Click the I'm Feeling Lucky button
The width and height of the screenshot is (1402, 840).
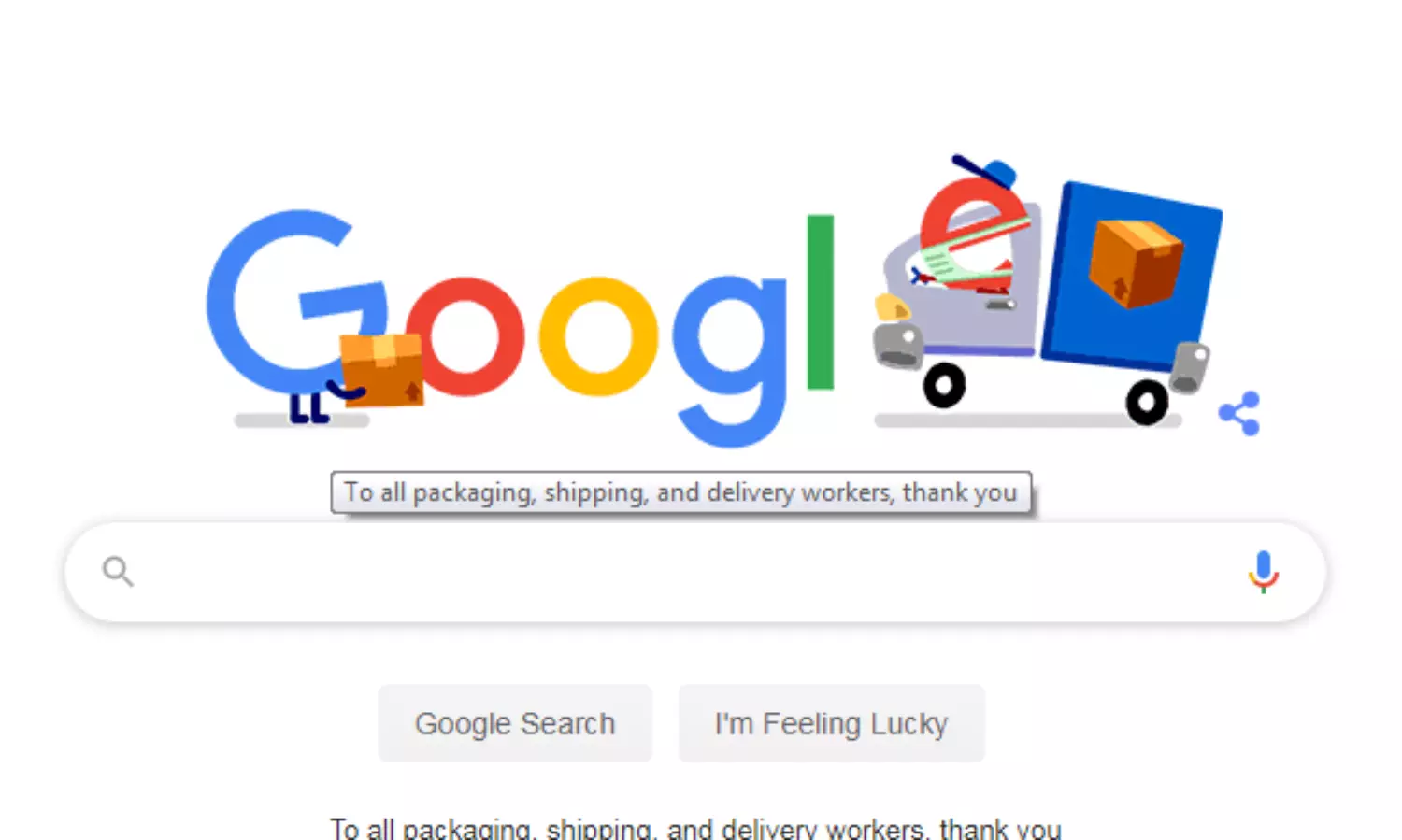pos(831,723)
